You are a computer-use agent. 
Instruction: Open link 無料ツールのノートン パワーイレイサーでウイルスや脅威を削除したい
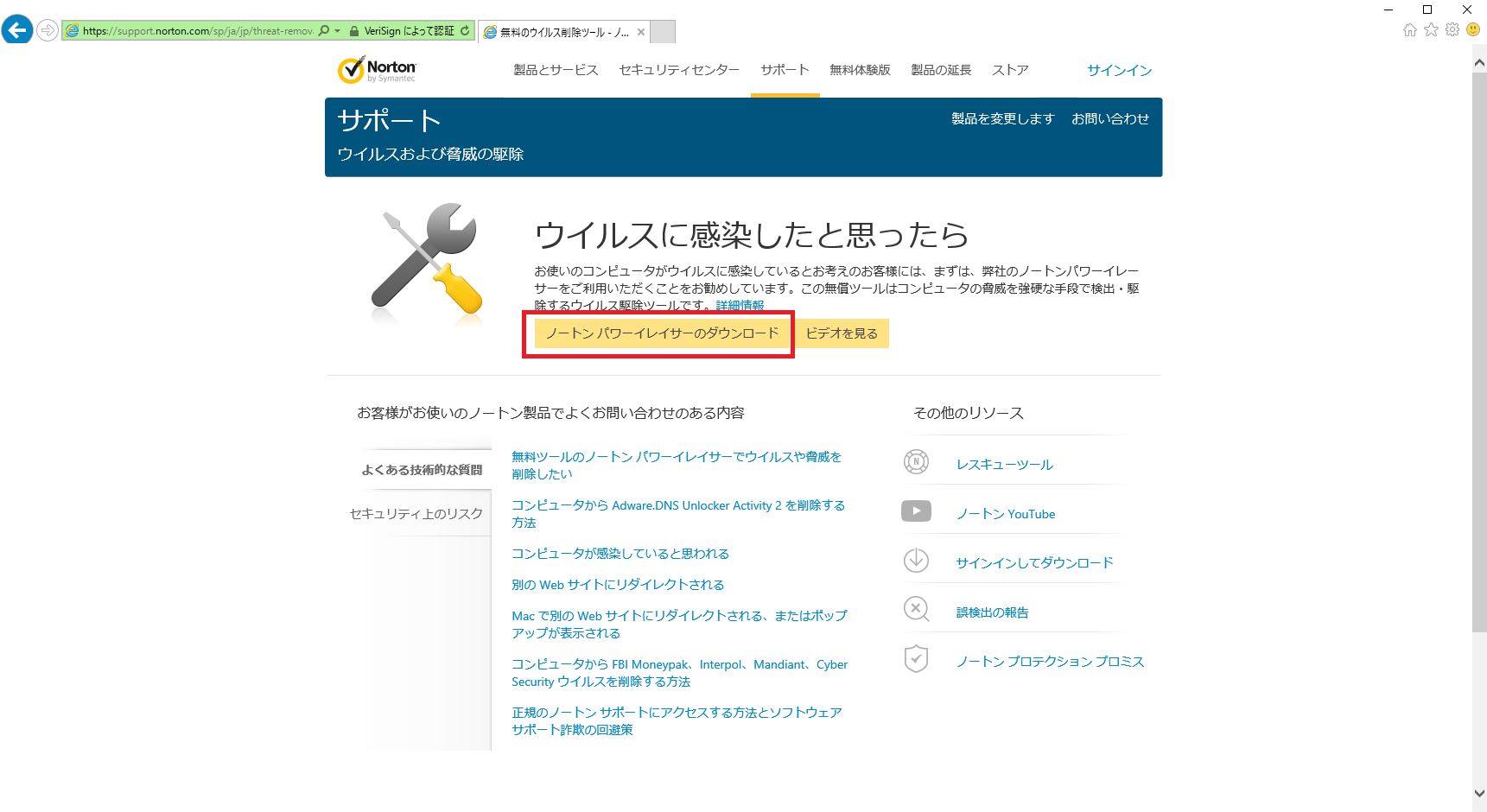pyautogui.click(x=677, y=466)
